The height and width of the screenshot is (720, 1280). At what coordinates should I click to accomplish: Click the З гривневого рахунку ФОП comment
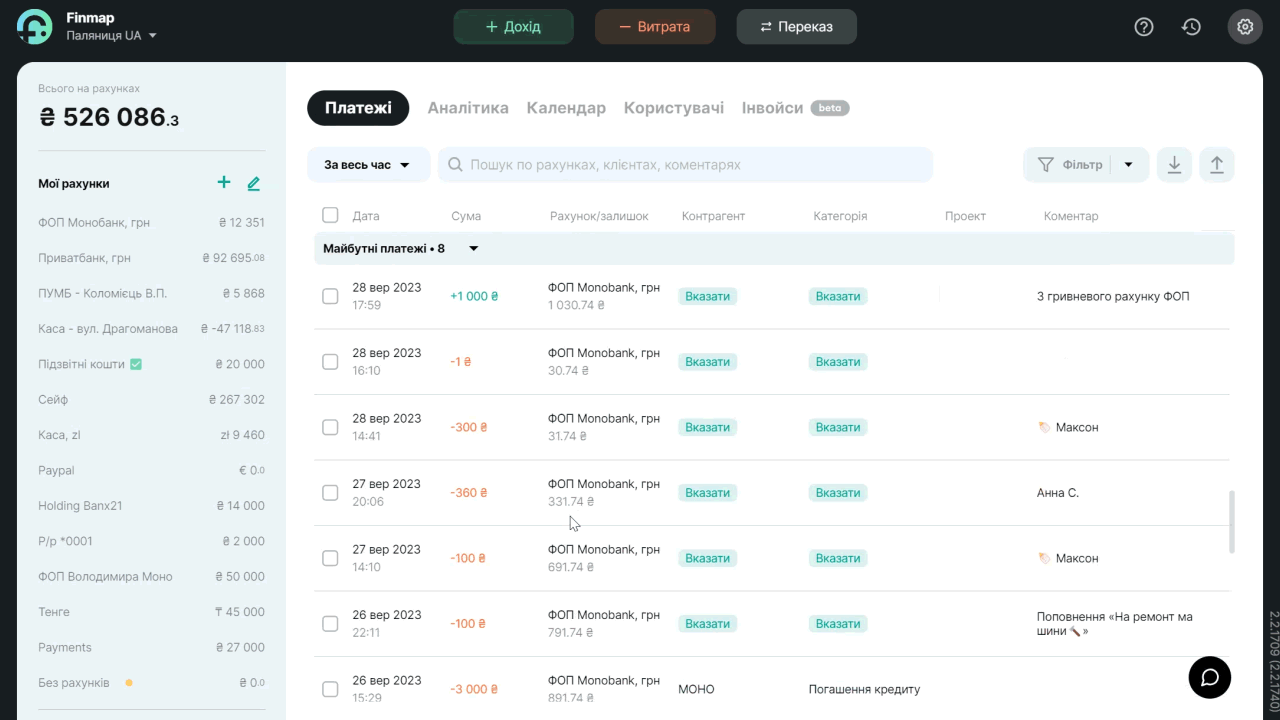point(1113,296)
